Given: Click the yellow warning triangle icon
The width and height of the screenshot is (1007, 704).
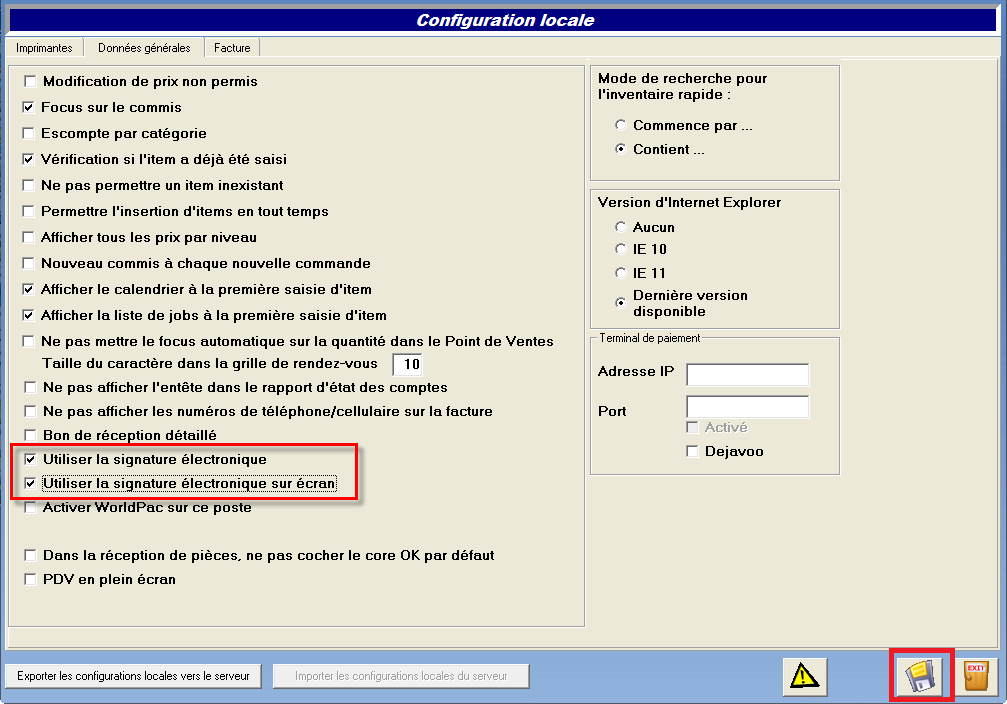Looking at the screenshot, I should click(805, 676).
